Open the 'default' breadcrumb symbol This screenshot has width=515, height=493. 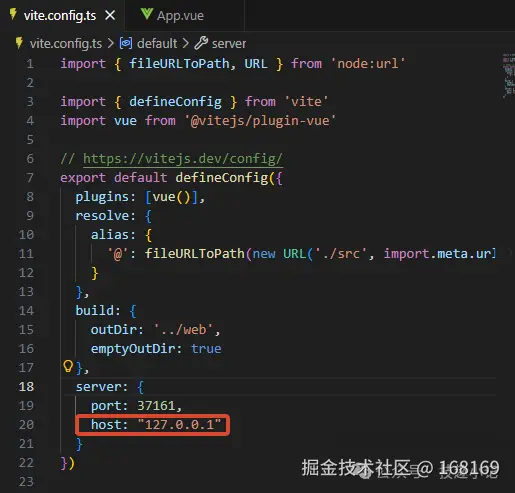point(157,43)
